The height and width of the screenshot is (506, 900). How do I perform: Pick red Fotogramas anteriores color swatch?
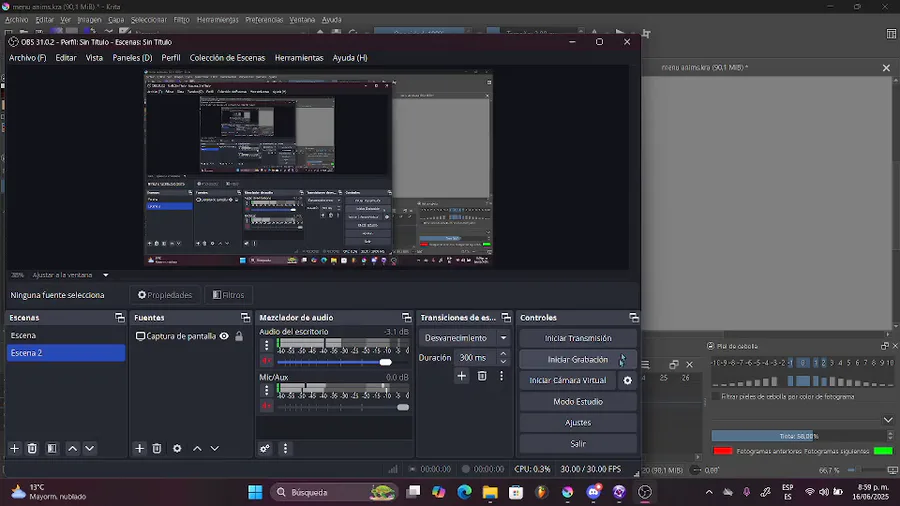tap(723, 451)
